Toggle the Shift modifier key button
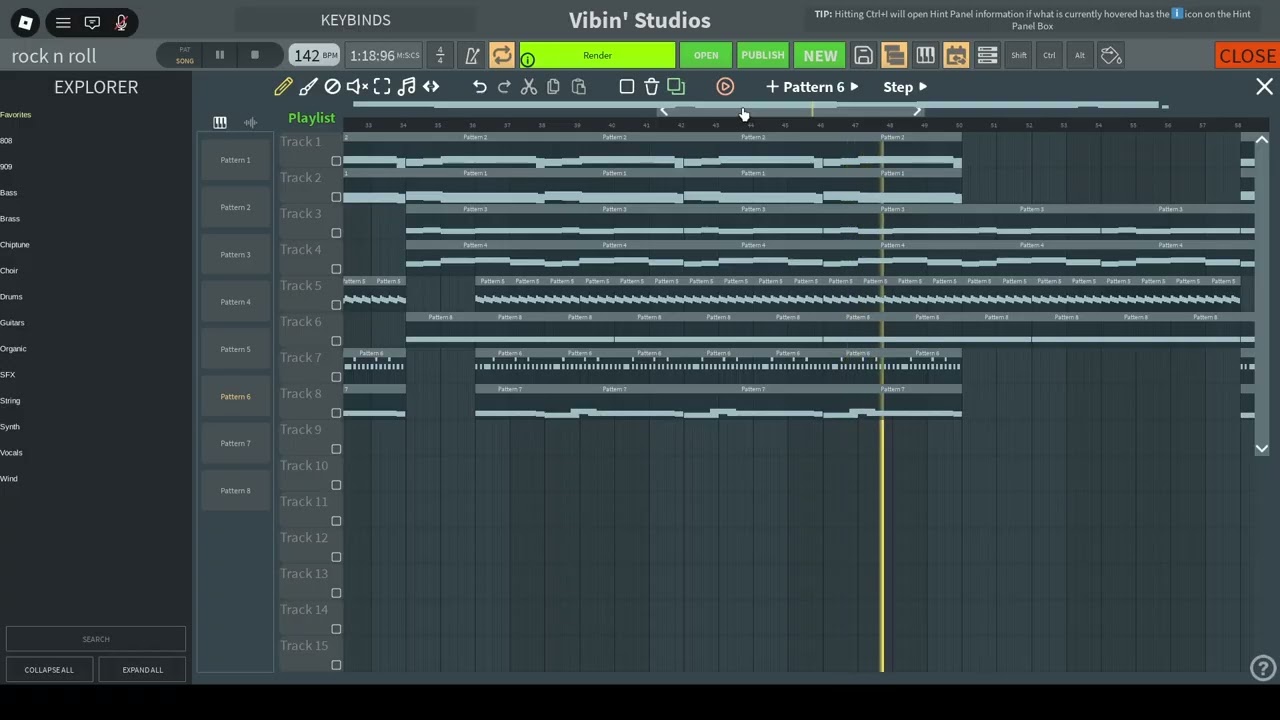The image size is (1280, 720). tap(1018, 56)
